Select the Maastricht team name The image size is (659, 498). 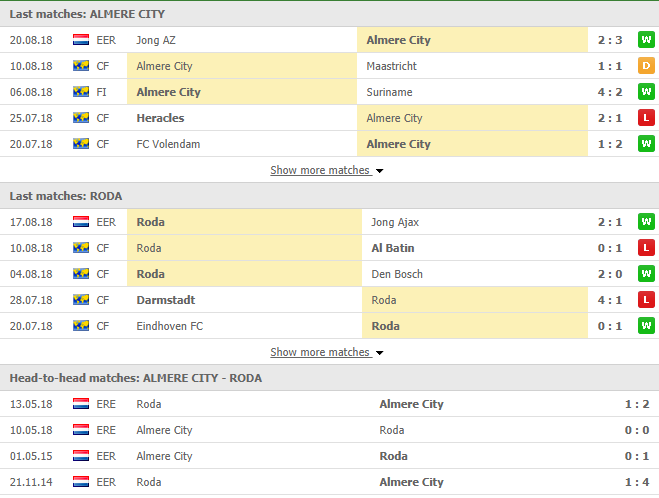pos(392,66)
